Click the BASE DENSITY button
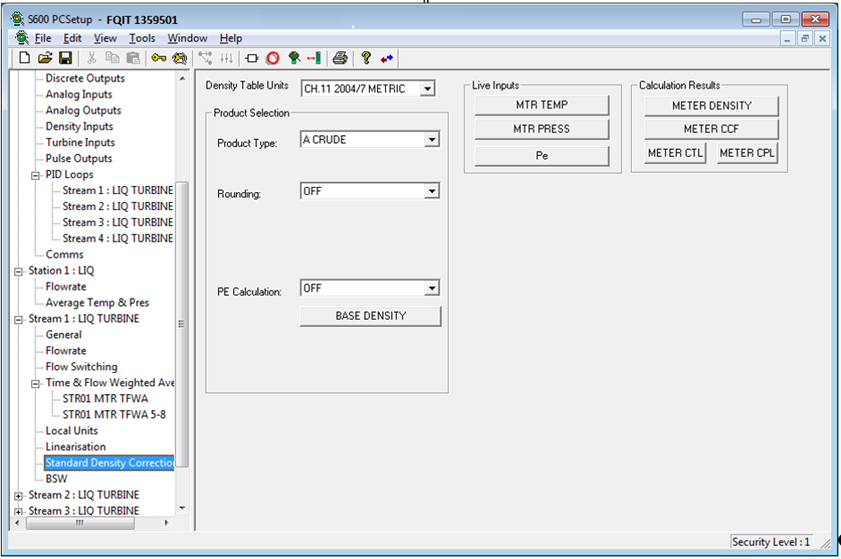841x559 pixels. coord(371,316)
